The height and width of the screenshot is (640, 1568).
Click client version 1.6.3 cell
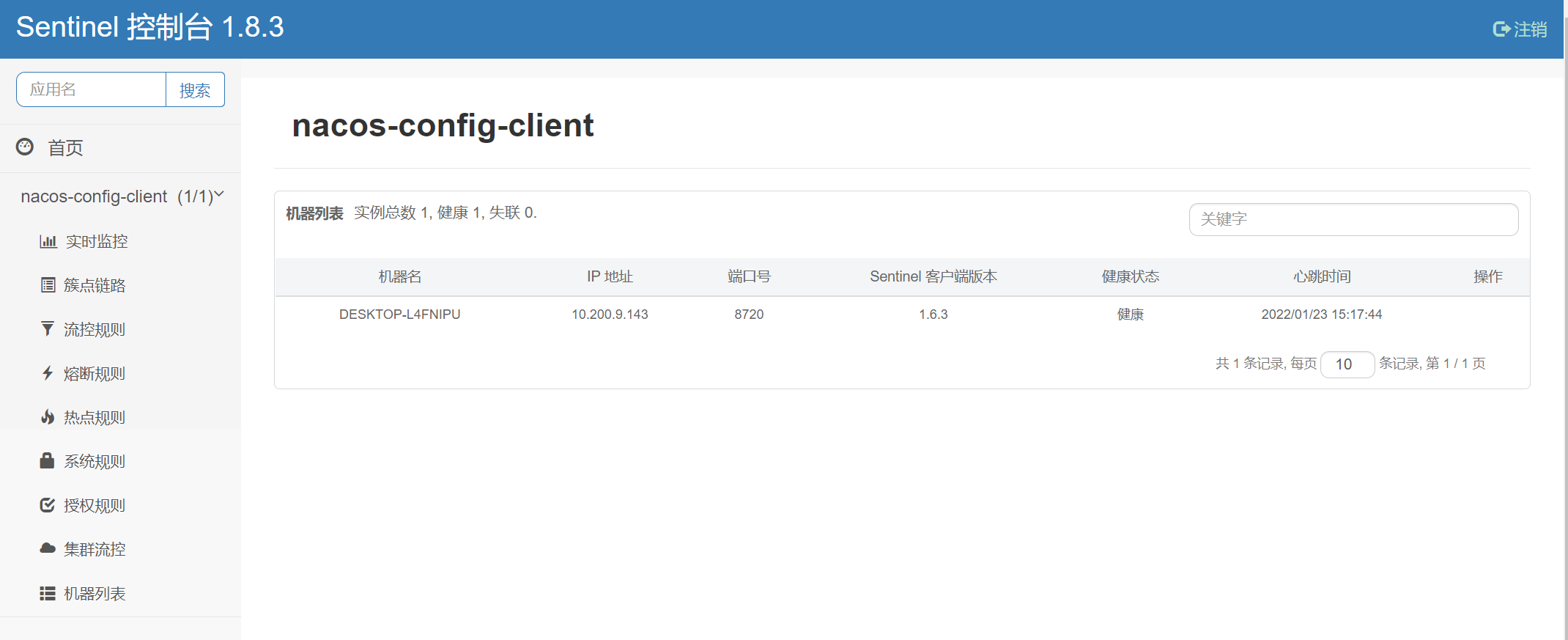(x=933, y=315)
